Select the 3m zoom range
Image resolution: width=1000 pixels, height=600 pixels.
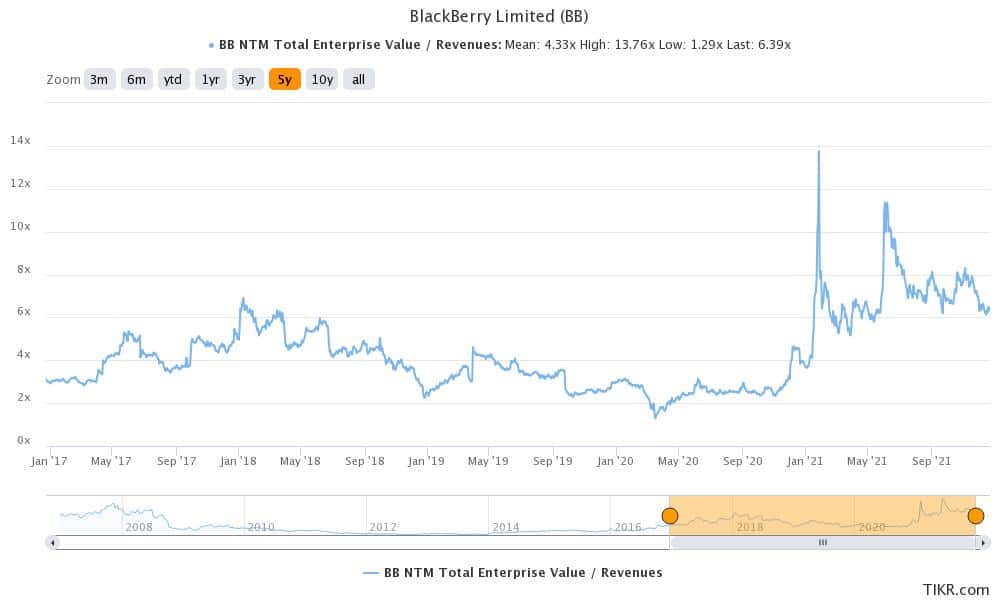pos(99,80)
